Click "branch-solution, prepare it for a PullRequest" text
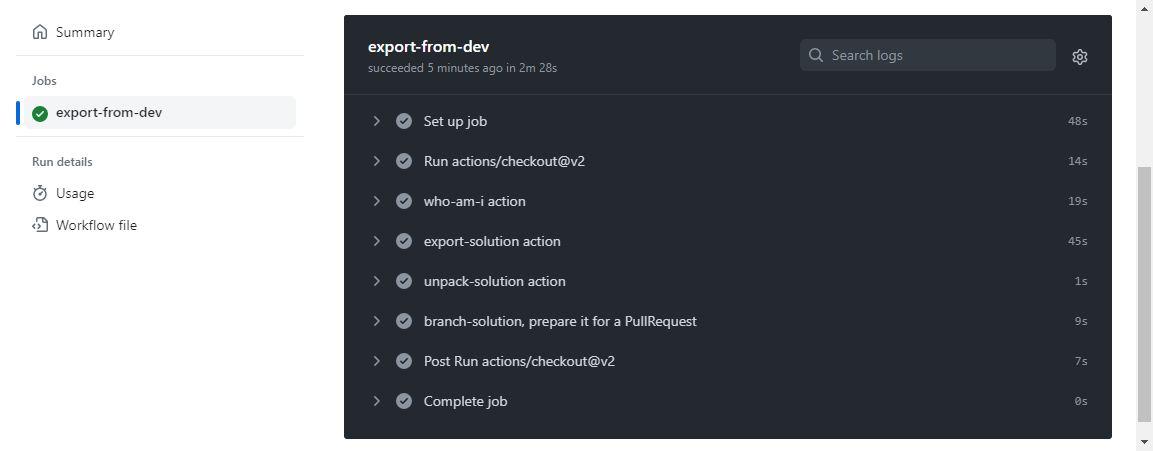Screen dimensions: 1153x451 (560, 322)
